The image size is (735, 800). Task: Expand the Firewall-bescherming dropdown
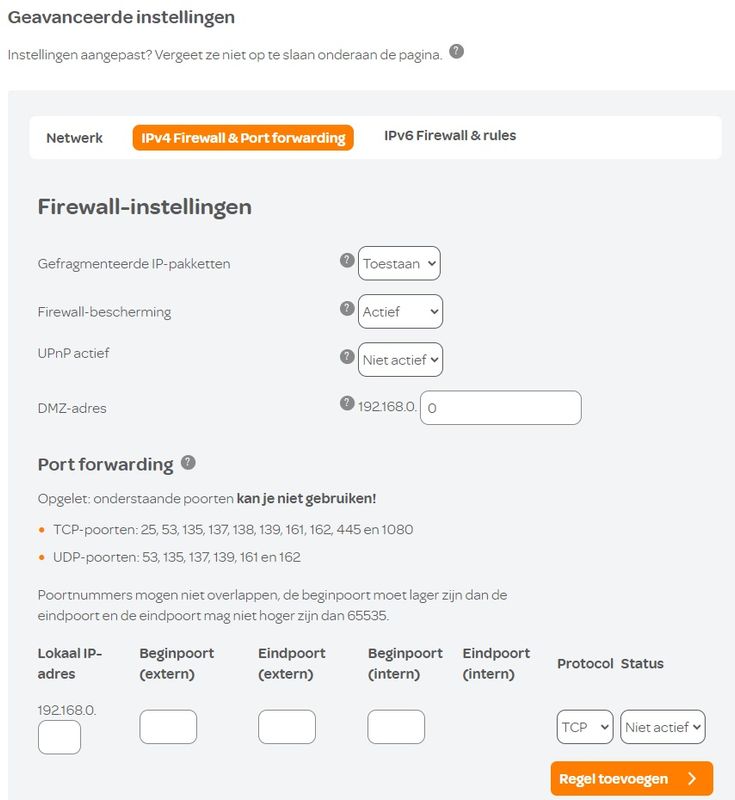pyautogui.click(x=400, y=311)
